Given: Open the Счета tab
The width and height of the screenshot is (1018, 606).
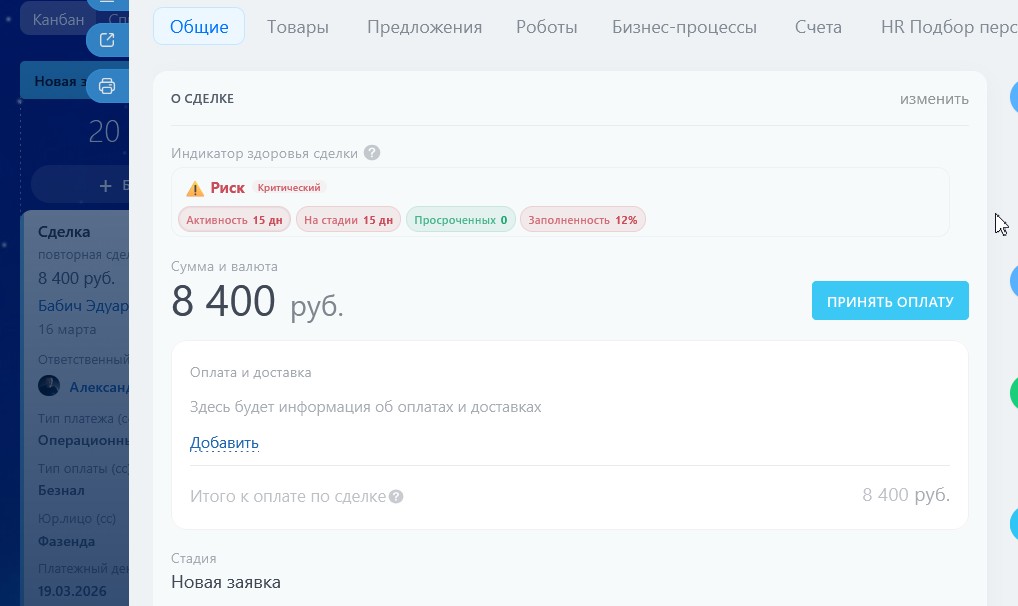Looking at the screenshot, I should coord(818,27).
